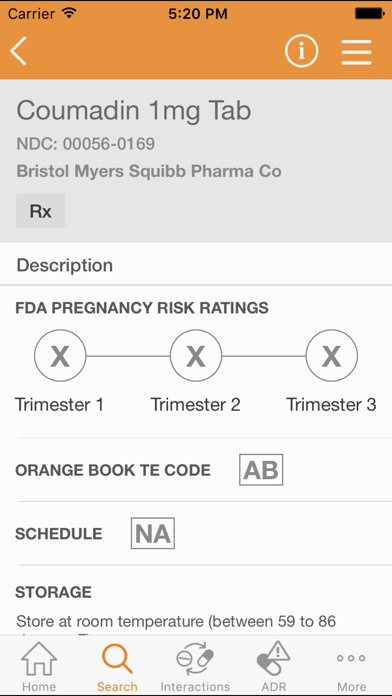Tap the back arrow icon
The width and height of the screenshot is (392, 696).
click(x=19, y=51)
